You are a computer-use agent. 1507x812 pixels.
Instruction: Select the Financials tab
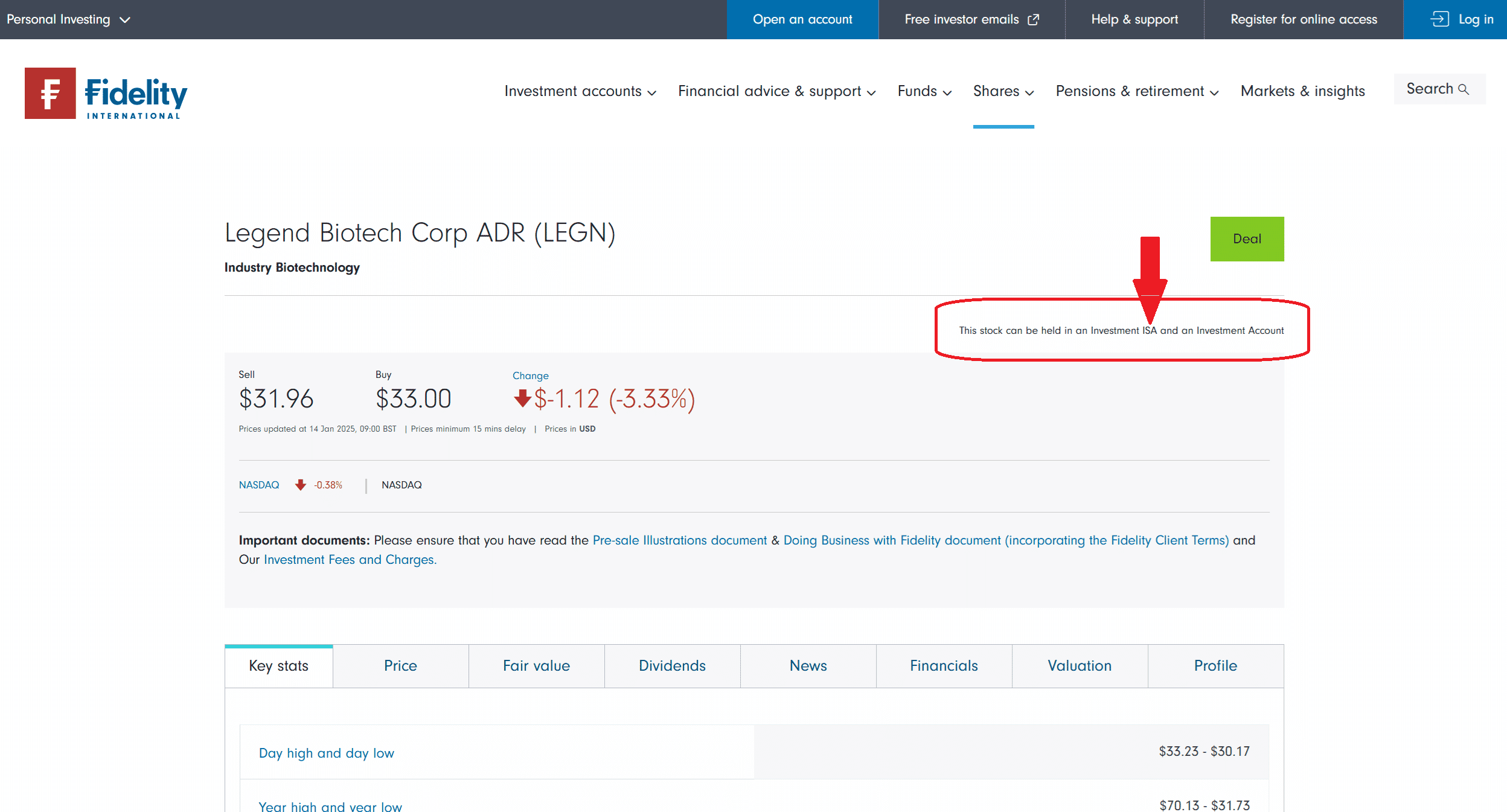944,666
